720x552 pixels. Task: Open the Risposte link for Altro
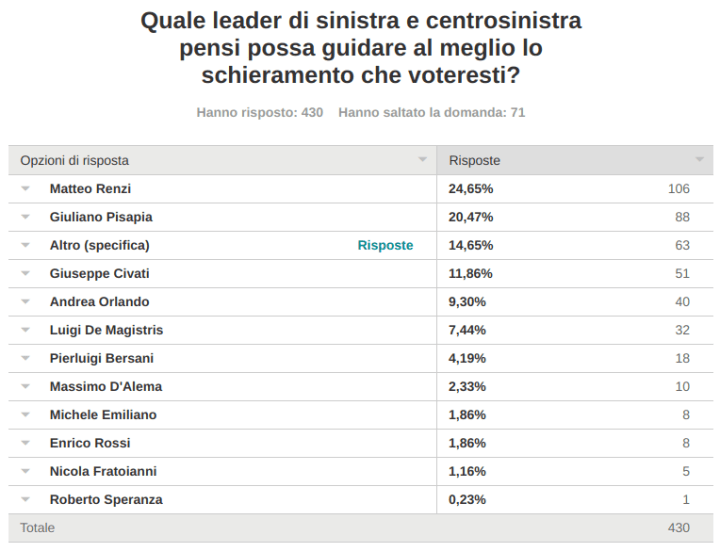[x=385, y=245]
